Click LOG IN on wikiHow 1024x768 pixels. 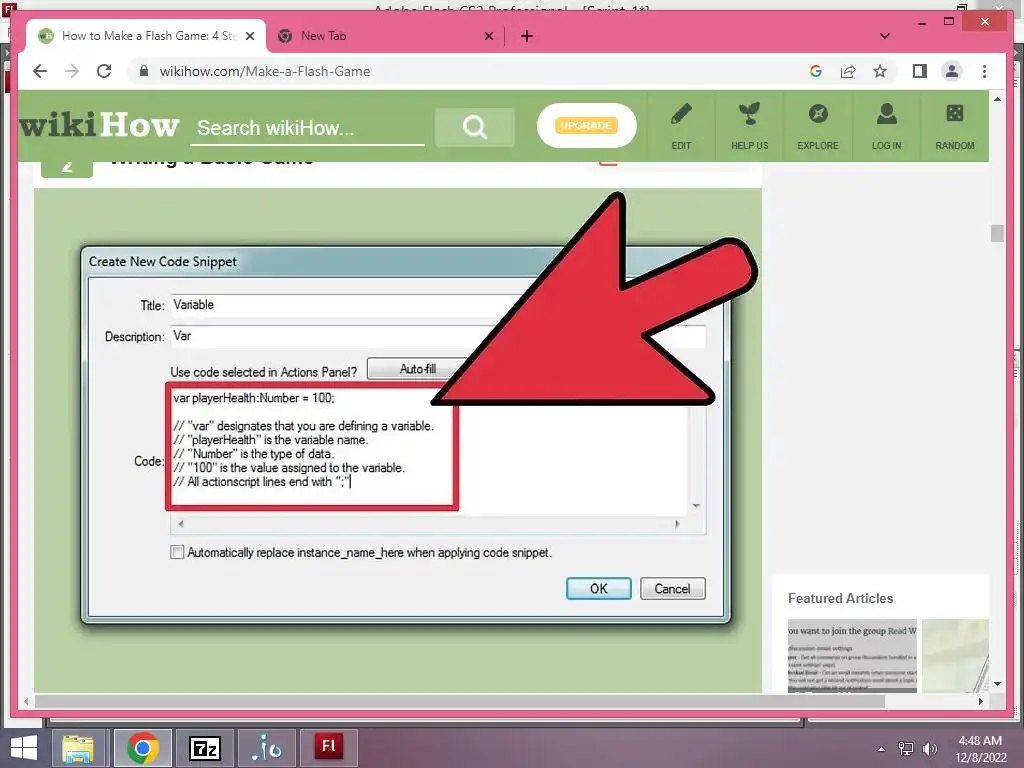886,126
